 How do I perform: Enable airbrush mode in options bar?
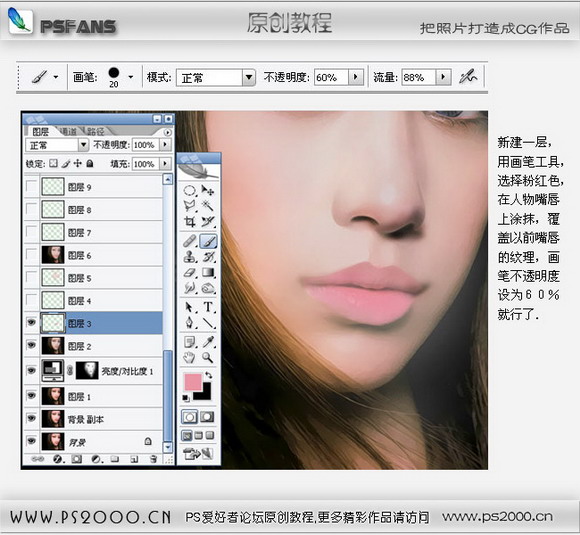click(x=468, y=77)
